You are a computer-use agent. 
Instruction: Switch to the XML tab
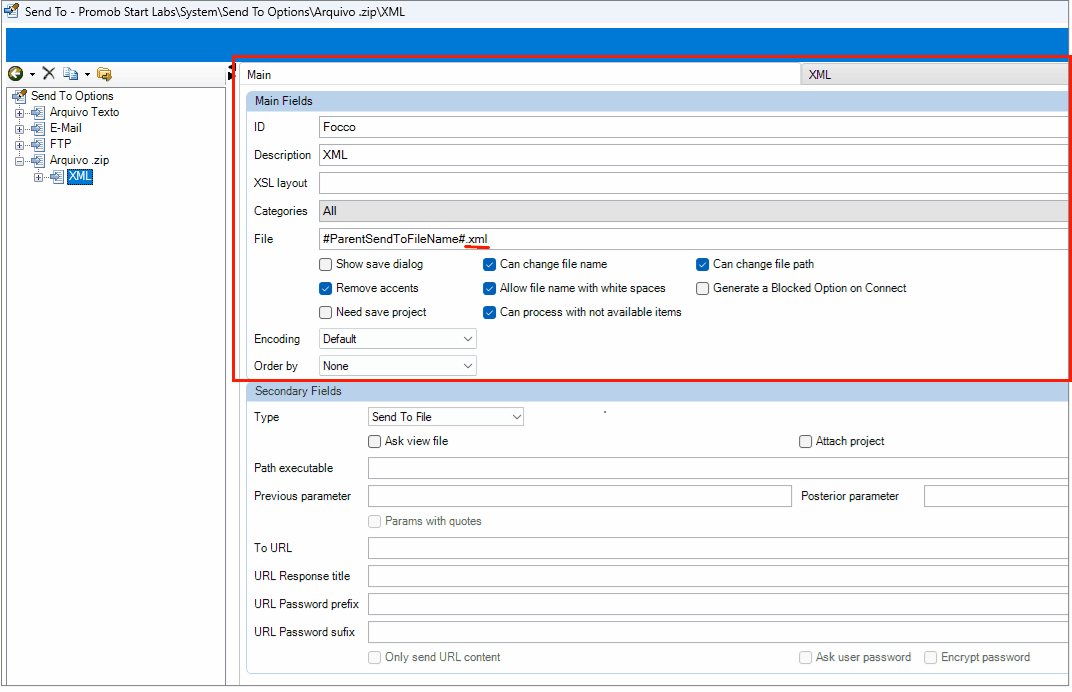(935, 75)
